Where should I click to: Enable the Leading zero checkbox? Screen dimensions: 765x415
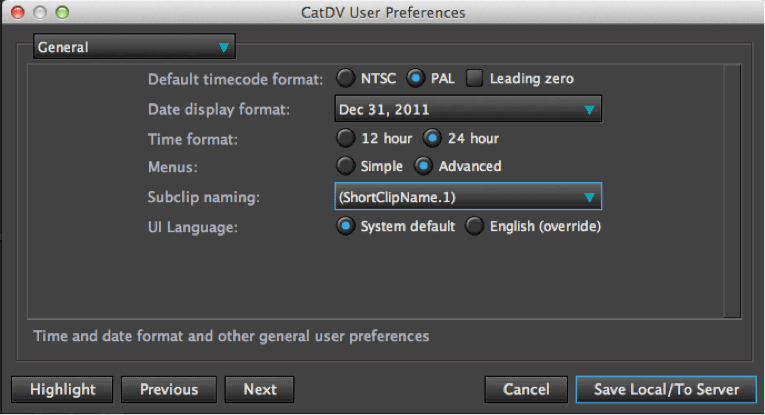pos(474,78)
